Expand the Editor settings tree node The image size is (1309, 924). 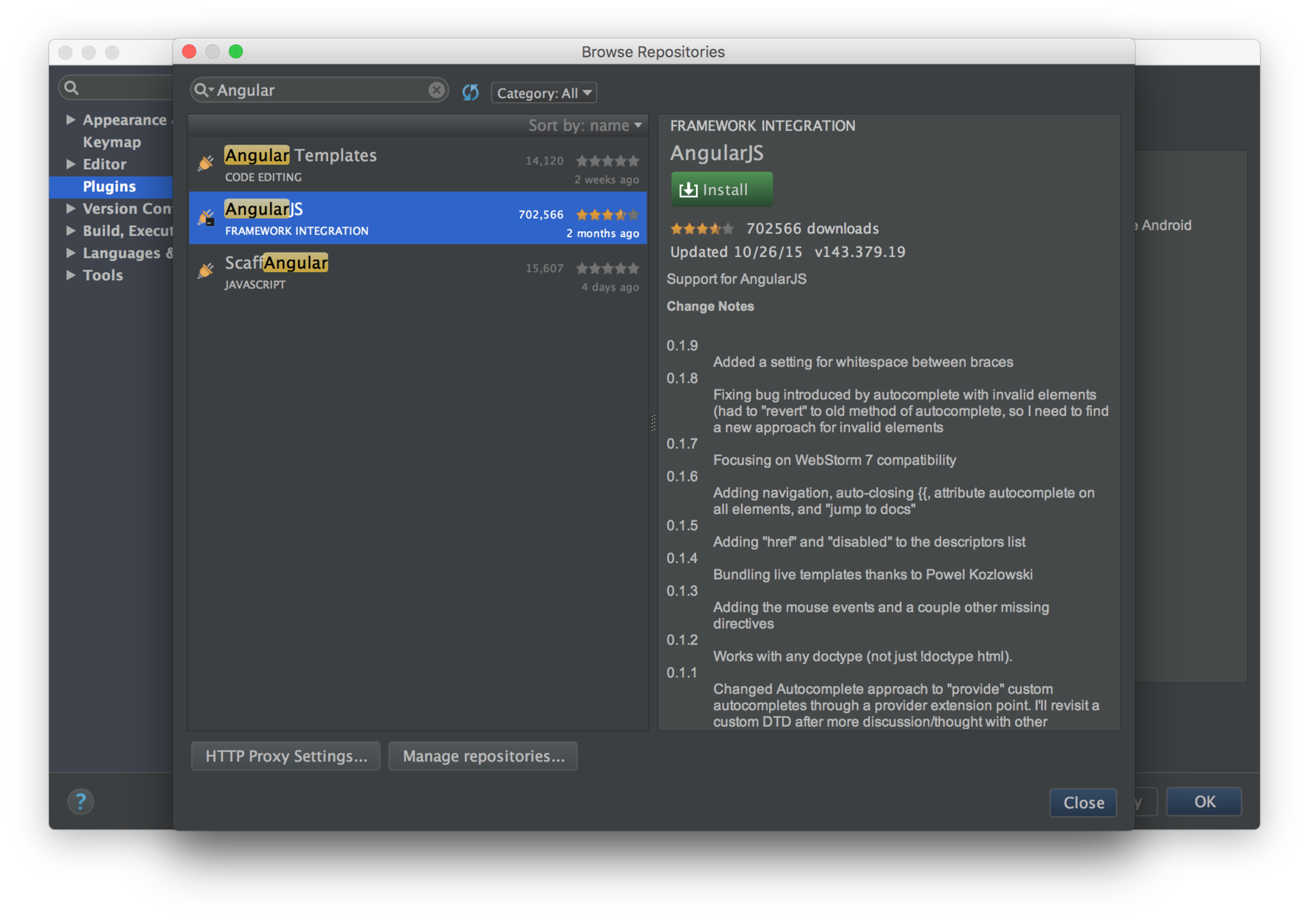[70, 164]
